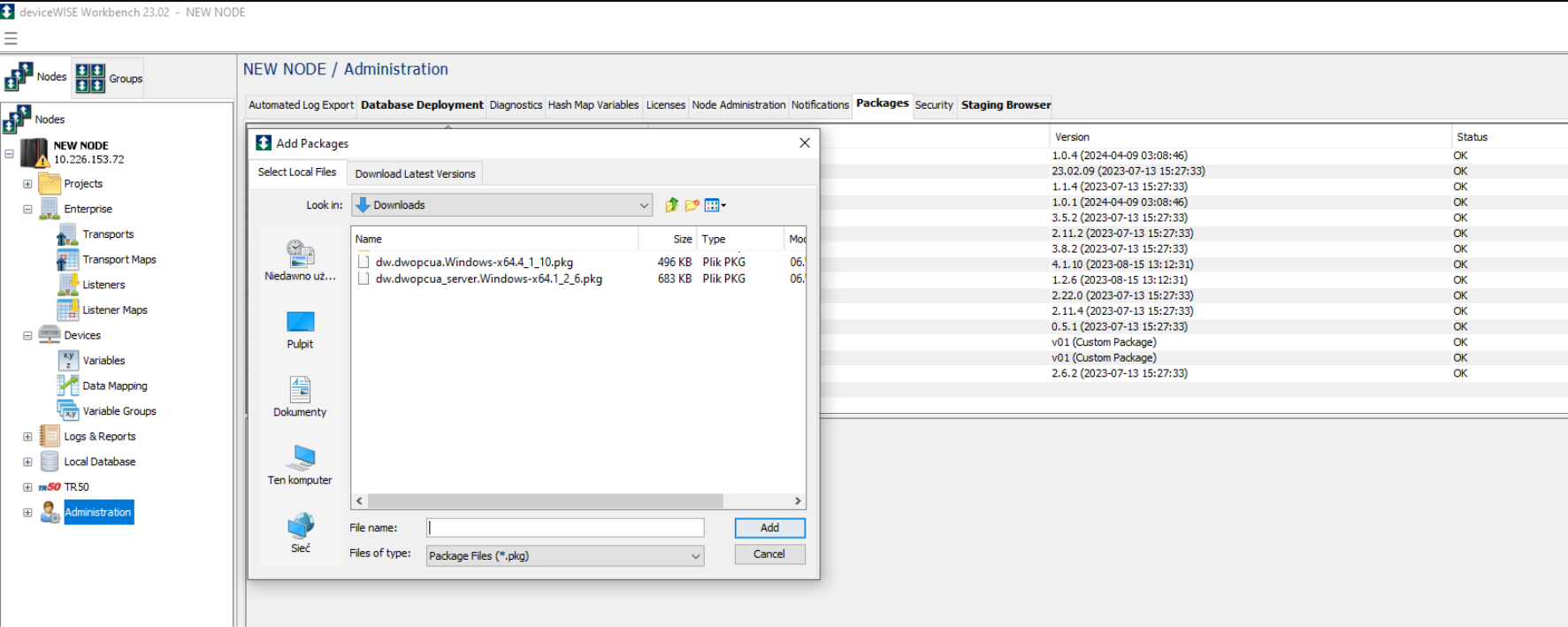
Task: Collapse the Enterprise tree node
Action: pyautogui.click(x=27, y=210)
